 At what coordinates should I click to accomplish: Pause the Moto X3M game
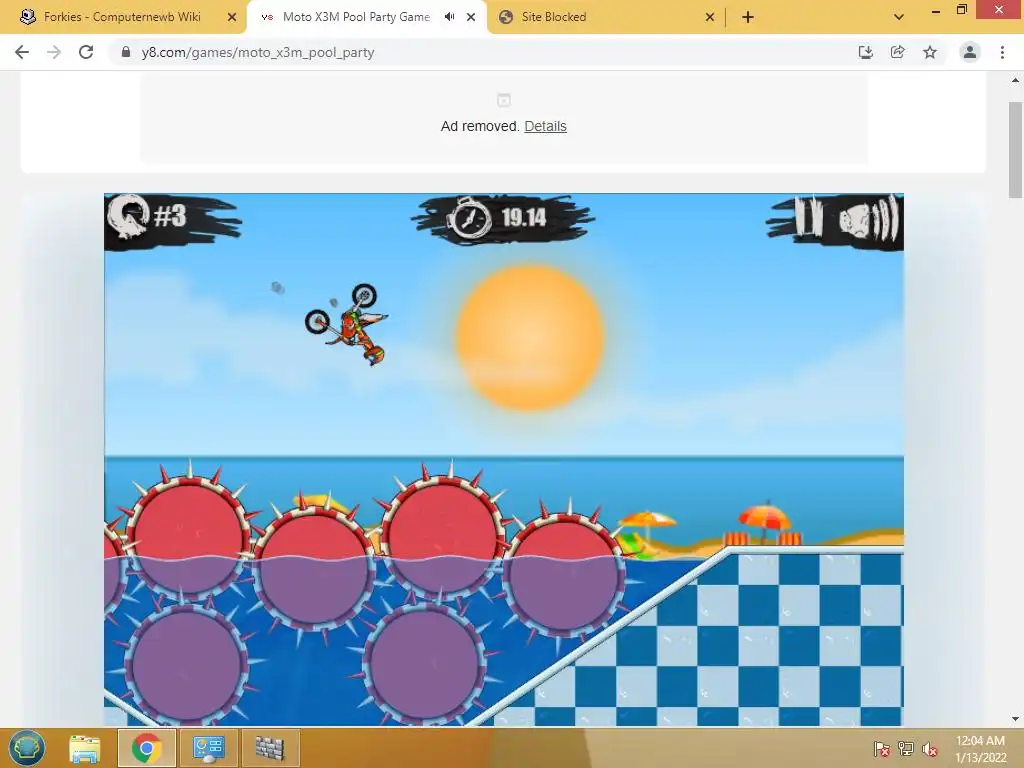(x=808, y=216)
